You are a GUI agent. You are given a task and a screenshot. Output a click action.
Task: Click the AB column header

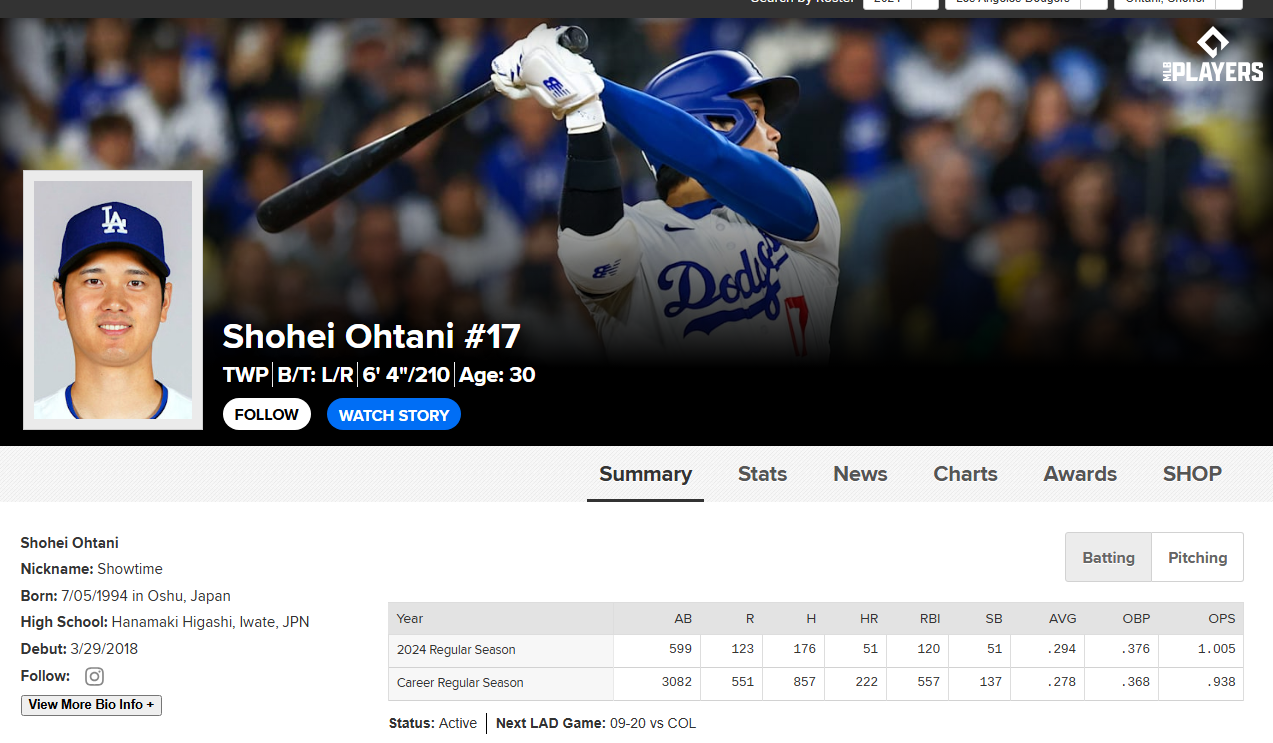(683, 618)
